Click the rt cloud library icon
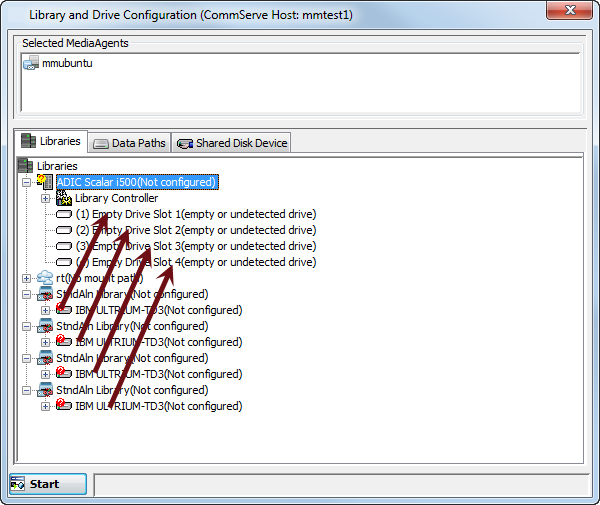600x505 pixels. point(45,278)
